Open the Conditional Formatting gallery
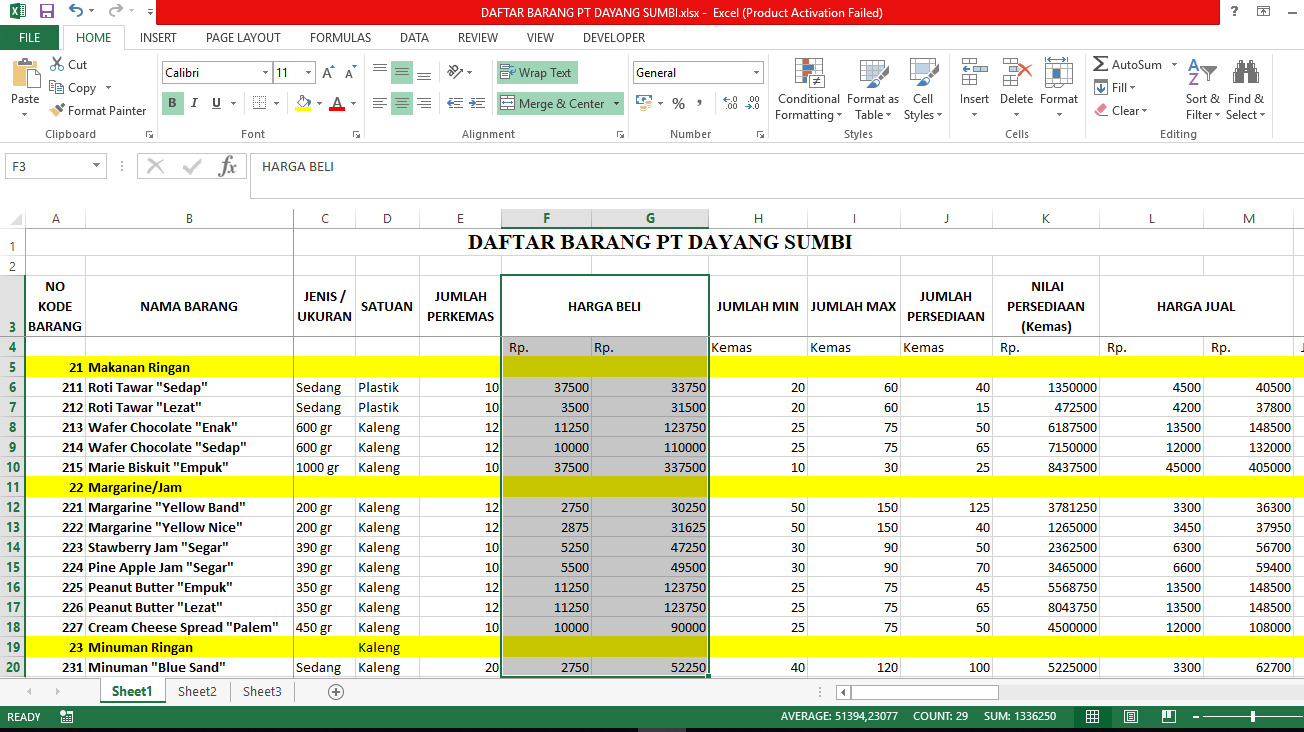The image size is (1304, 732). coord(807,90)
